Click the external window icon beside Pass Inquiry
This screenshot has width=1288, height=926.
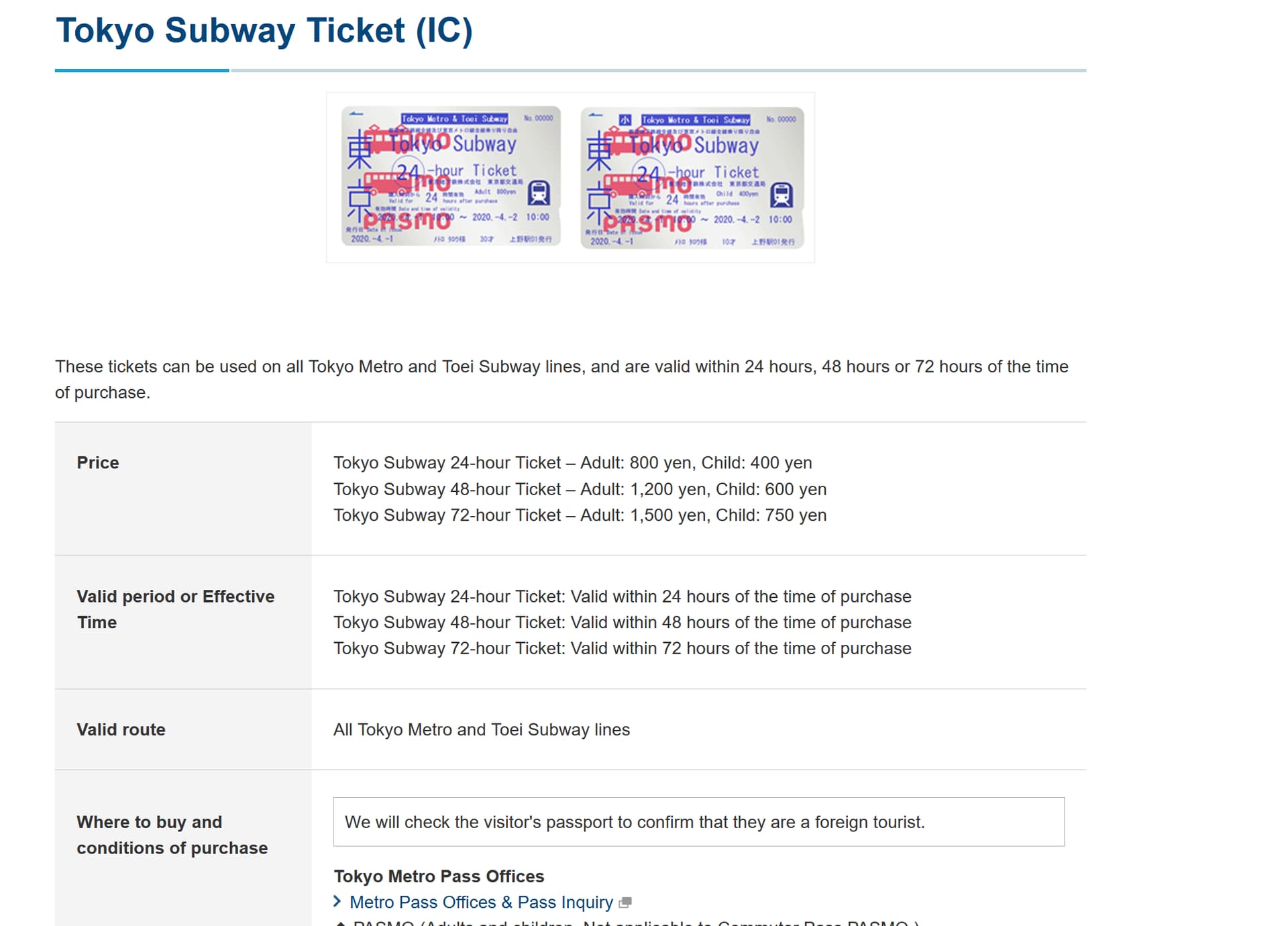click(625, 903)
